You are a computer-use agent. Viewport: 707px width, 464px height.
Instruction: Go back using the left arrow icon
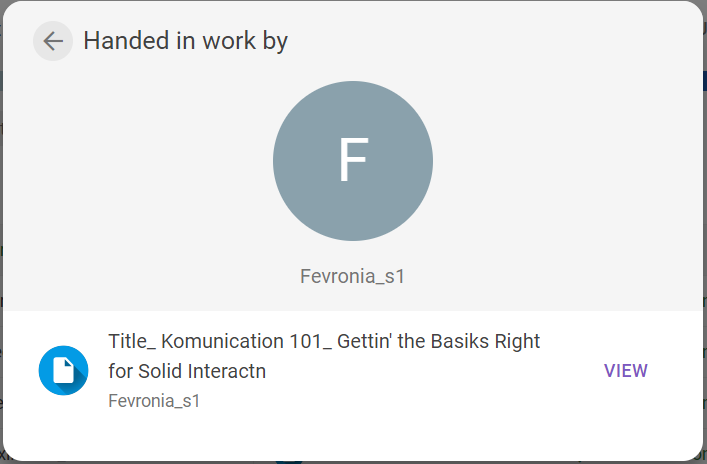tap(53, 41)
